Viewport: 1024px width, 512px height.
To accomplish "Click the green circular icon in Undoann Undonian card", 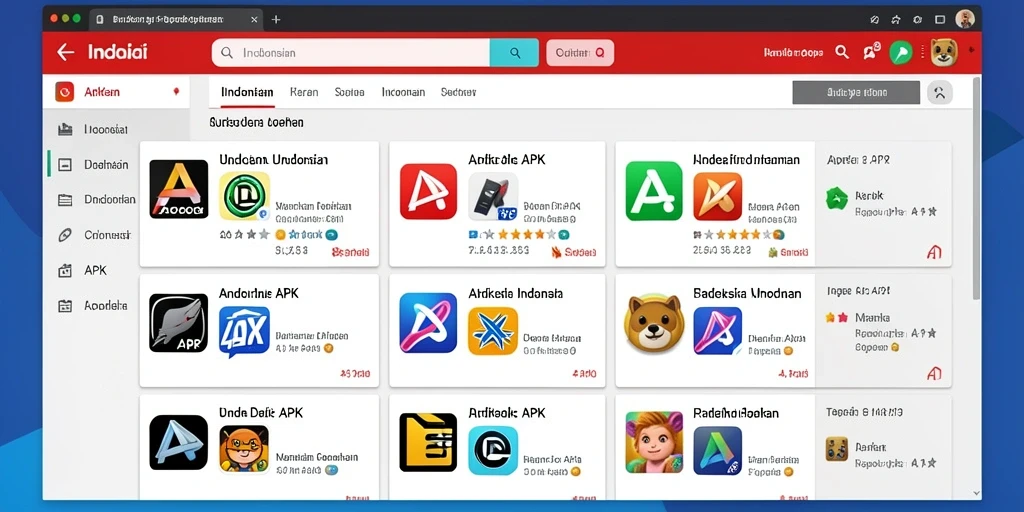I will tap(244, 196).
